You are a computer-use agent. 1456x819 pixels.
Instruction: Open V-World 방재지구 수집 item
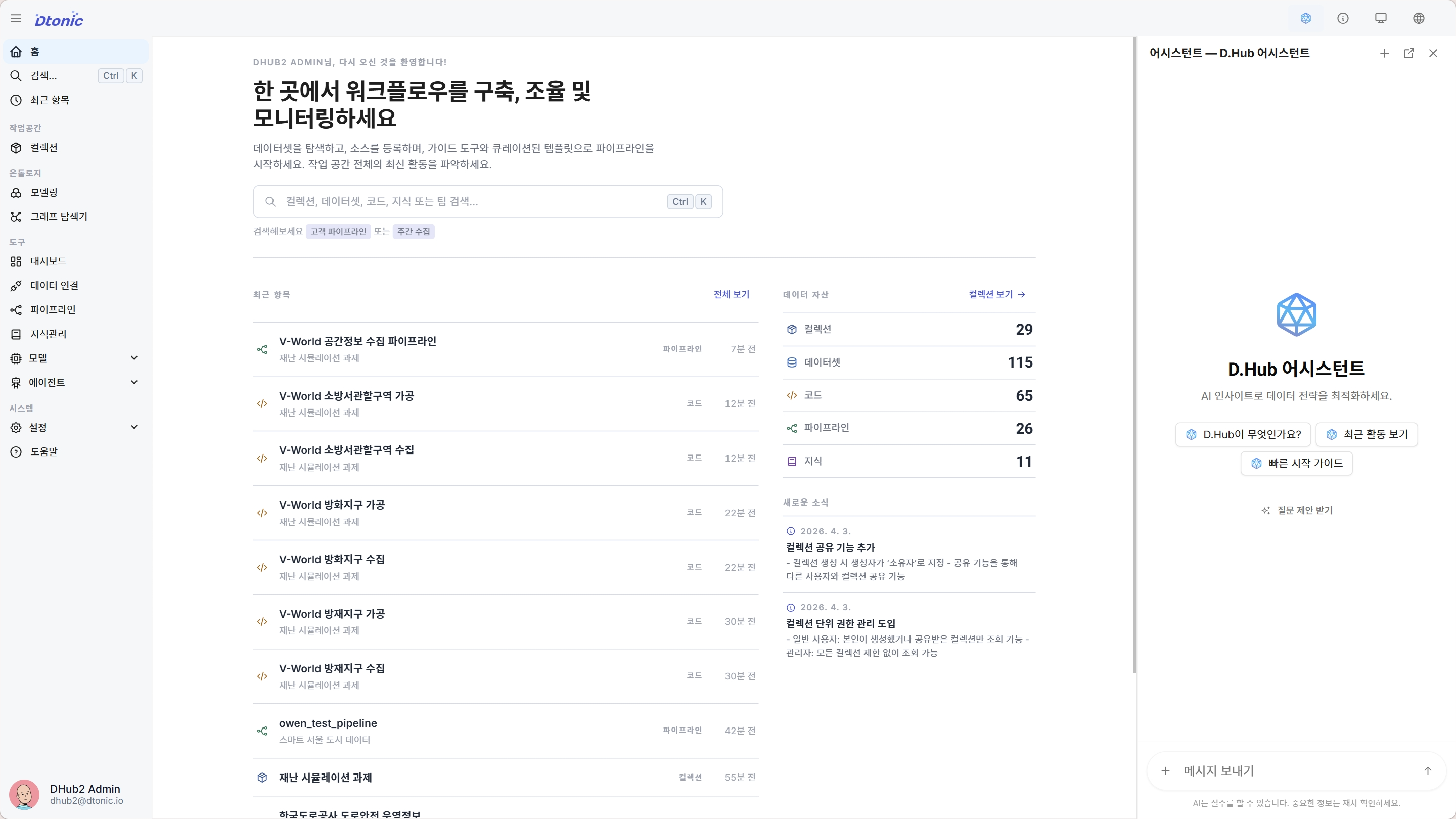pos(506,676)
